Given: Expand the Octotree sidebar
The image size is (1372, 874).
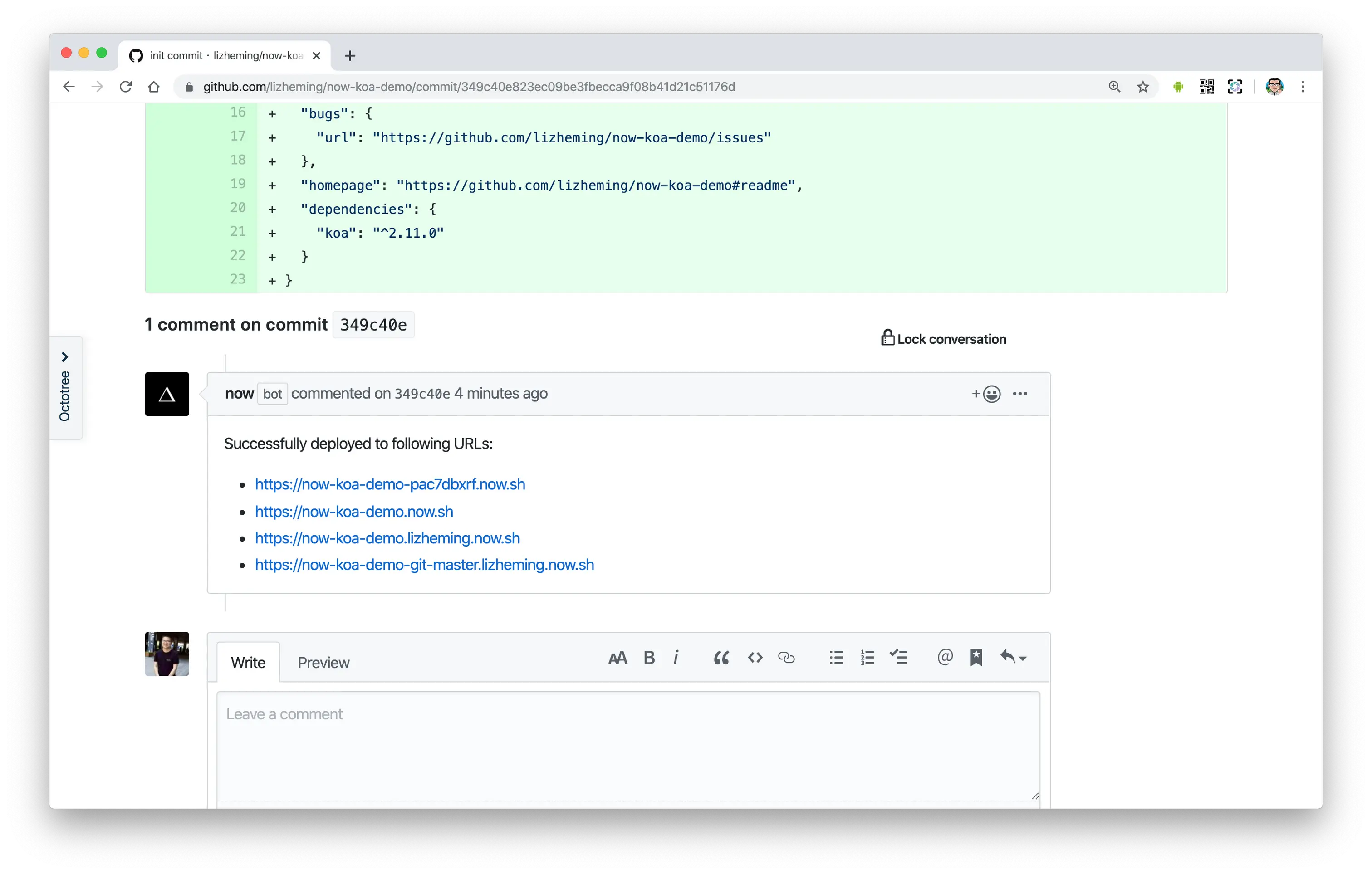Looking at the screenshot, I should [65, 387].
